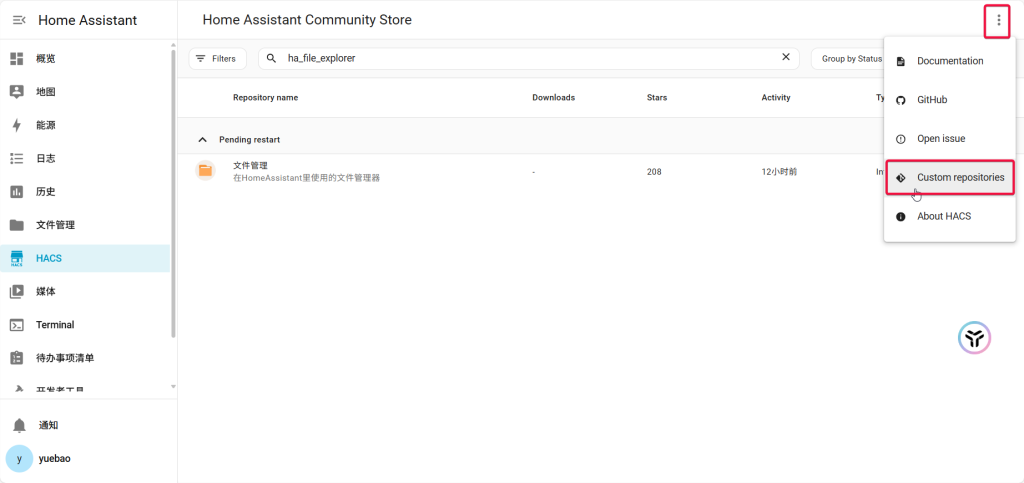
Task: Select Documentation menu item
Action: [x=950, y=61]
